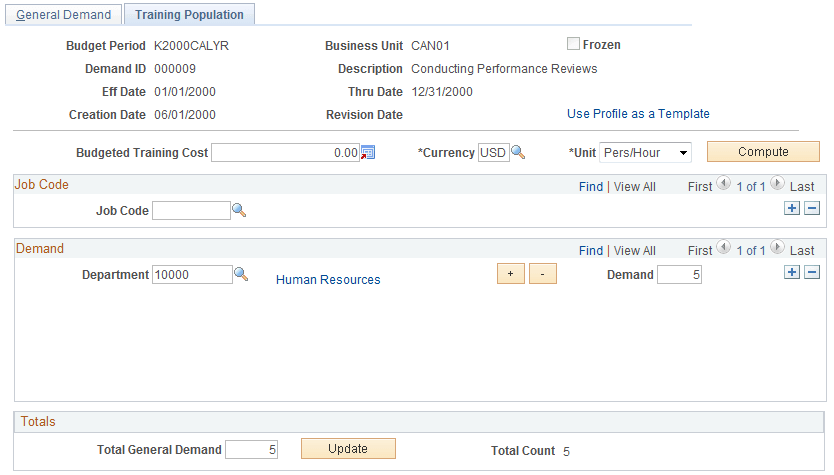Increase demand with the + button
Viewport: 834px width, 475px height.
coord(511,273)
